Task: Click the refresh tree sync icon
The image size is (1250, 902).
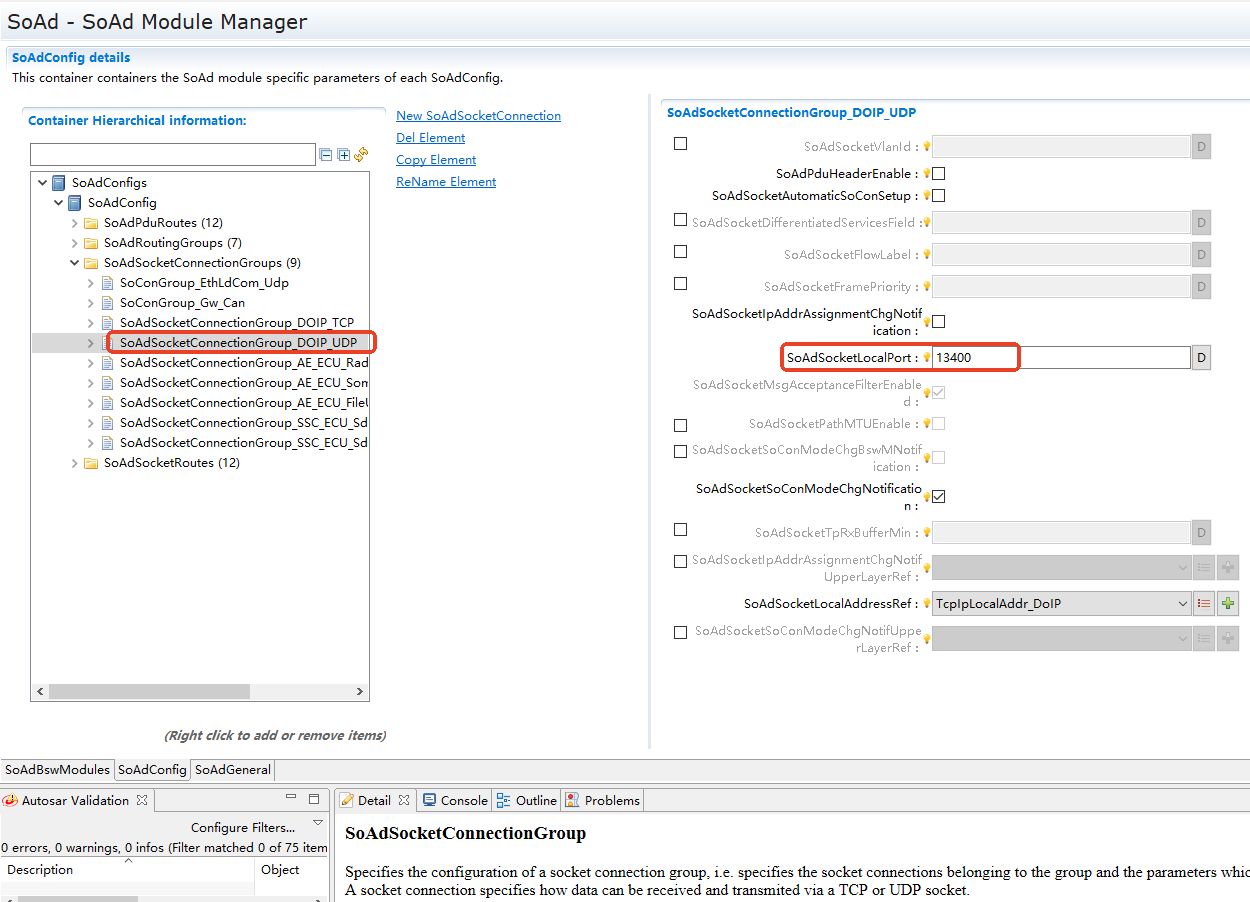Action: [361, 155]
